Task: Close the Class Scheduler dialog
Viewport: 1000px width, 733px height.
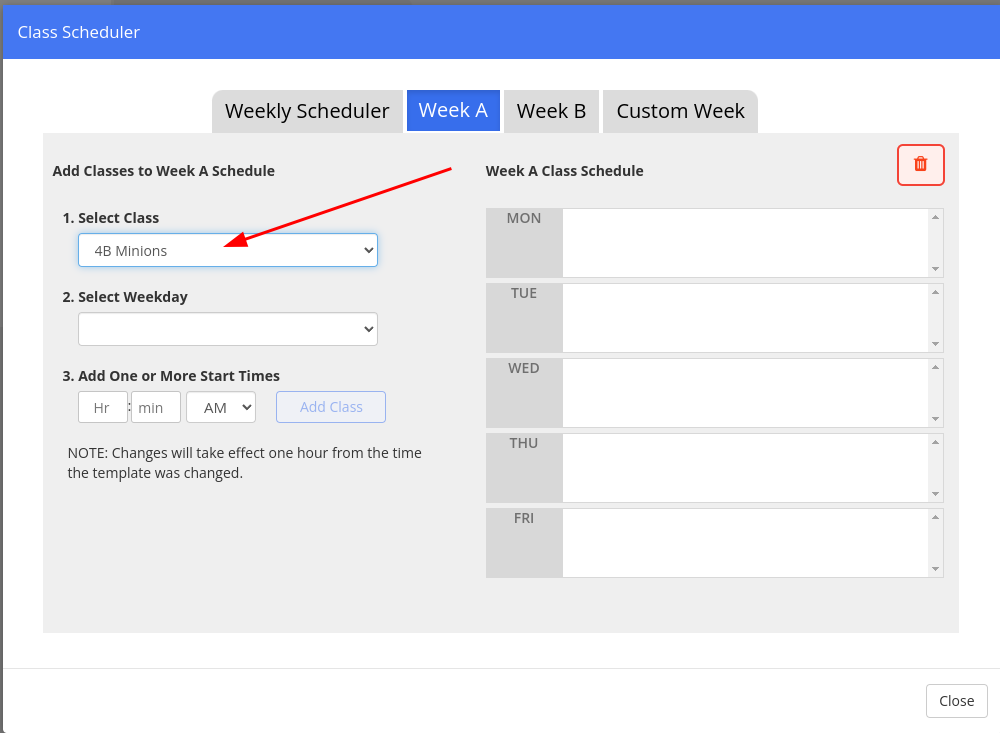Action: point(957,700)
